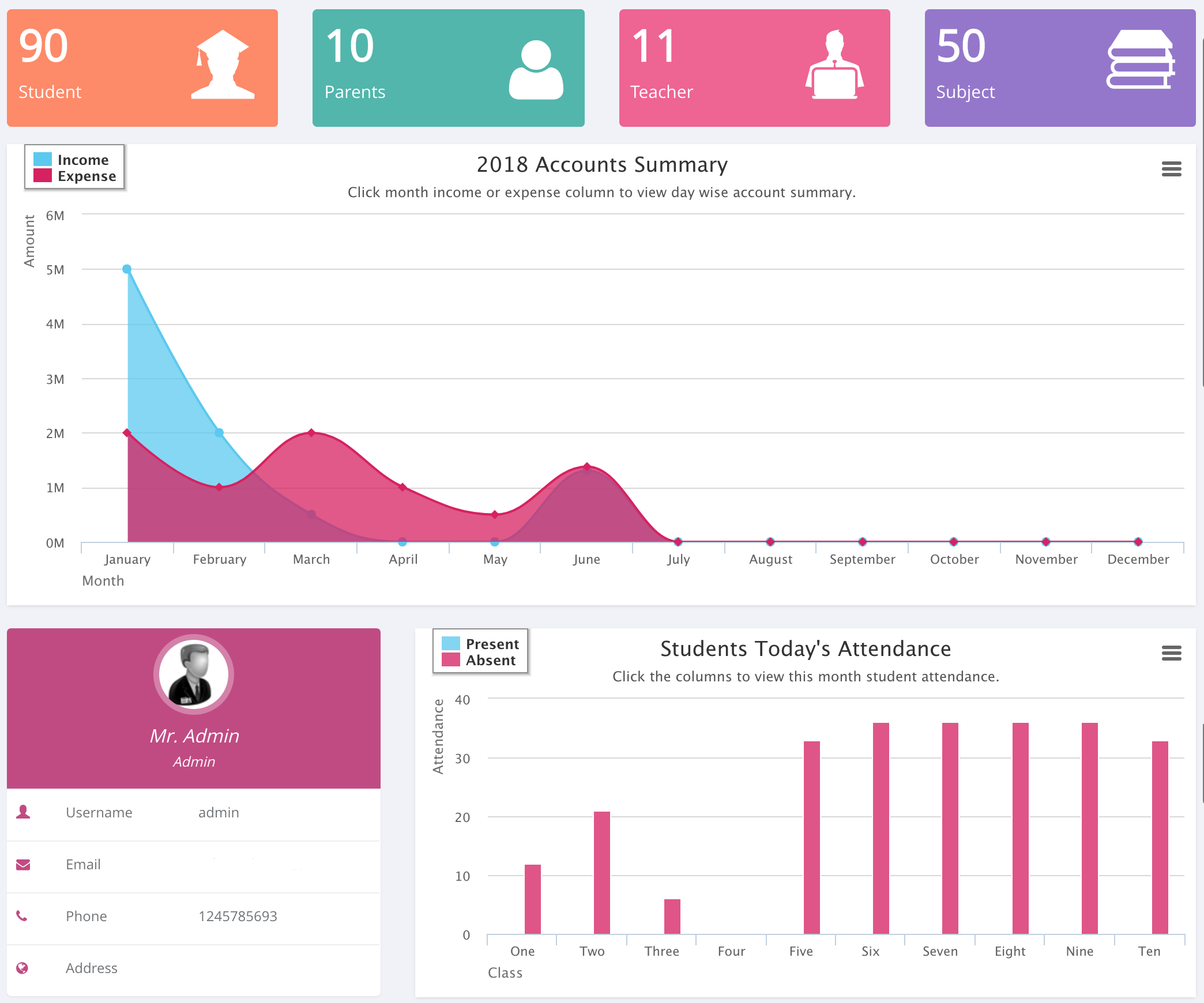Click the stacked books Subject icon
The image size is (1204, 1003).
pos(1140,60)
